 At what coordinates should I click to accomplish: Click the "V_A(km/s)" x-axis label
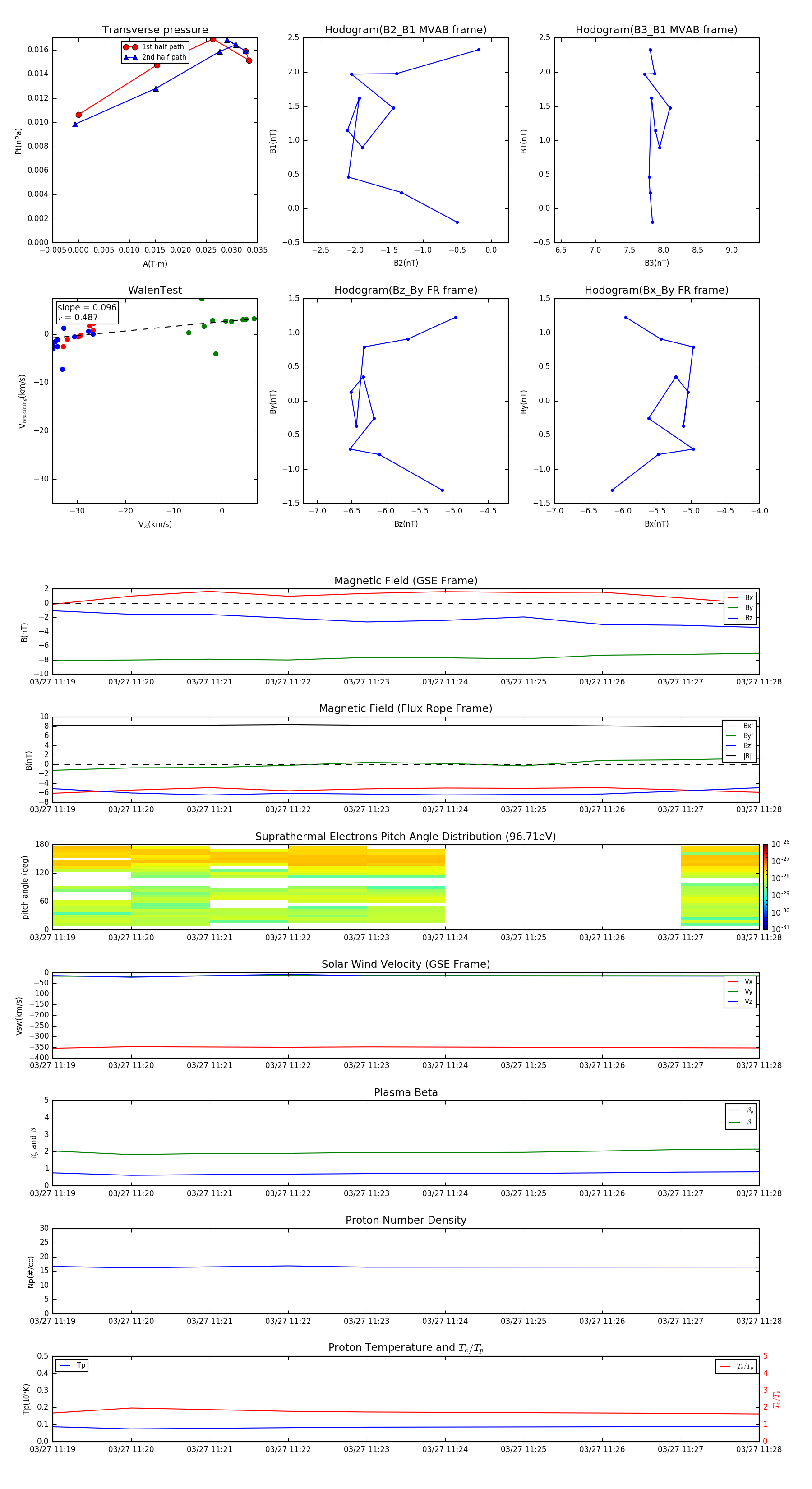[x=155, y=524]
